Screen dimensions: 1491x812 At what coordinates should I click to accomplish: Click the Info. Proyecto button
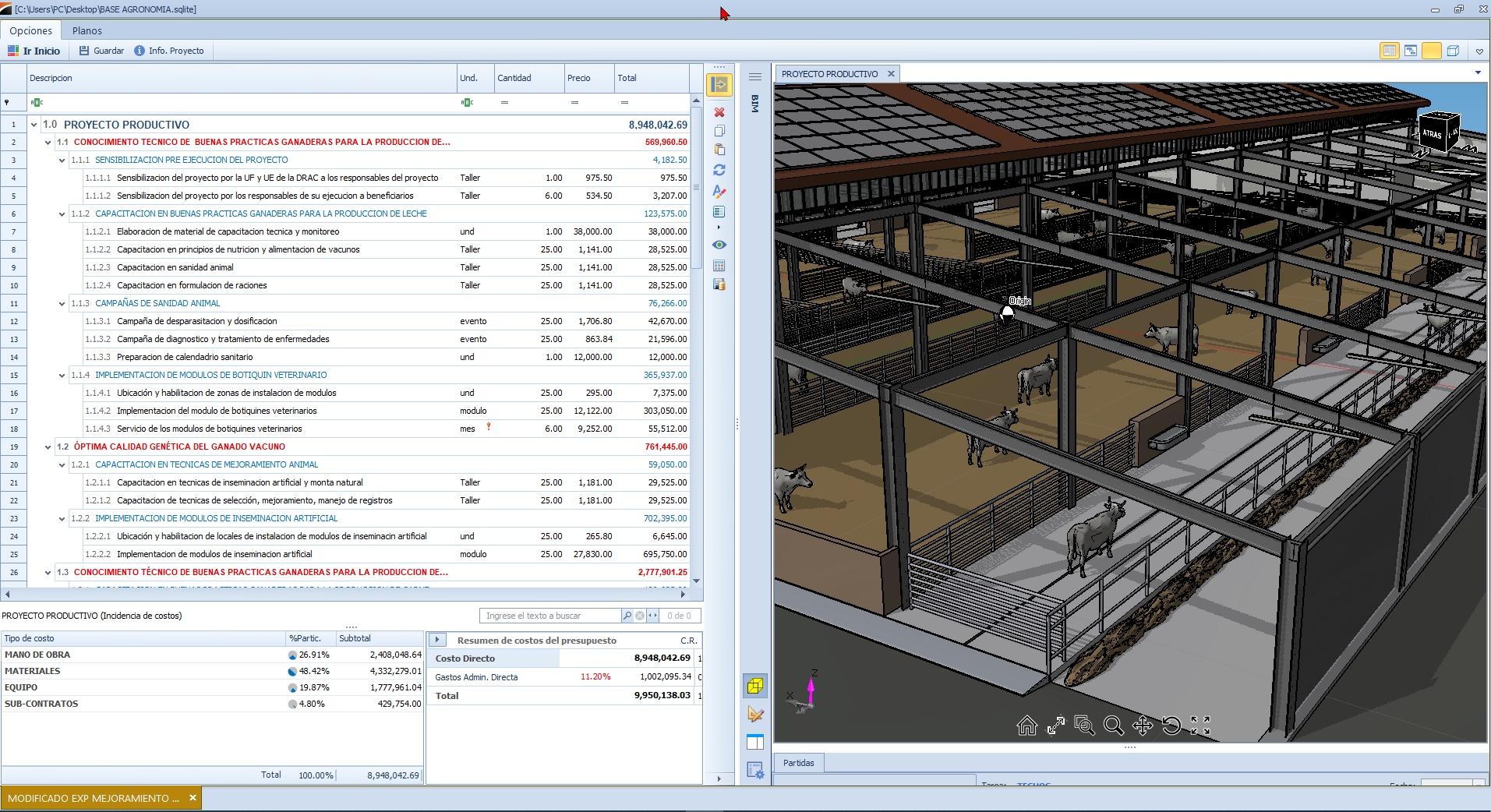[x=169, y=51]
